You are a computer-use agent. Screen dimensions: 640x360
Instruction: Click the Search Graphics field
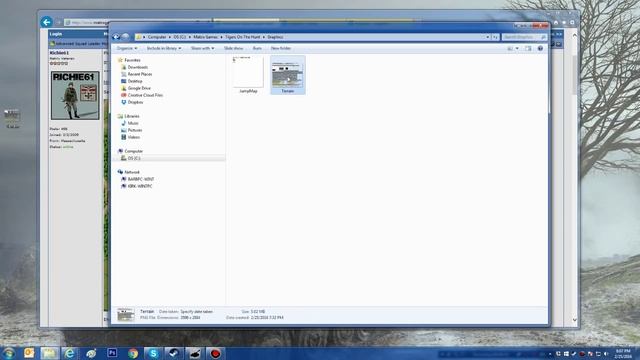click(524, 37)
